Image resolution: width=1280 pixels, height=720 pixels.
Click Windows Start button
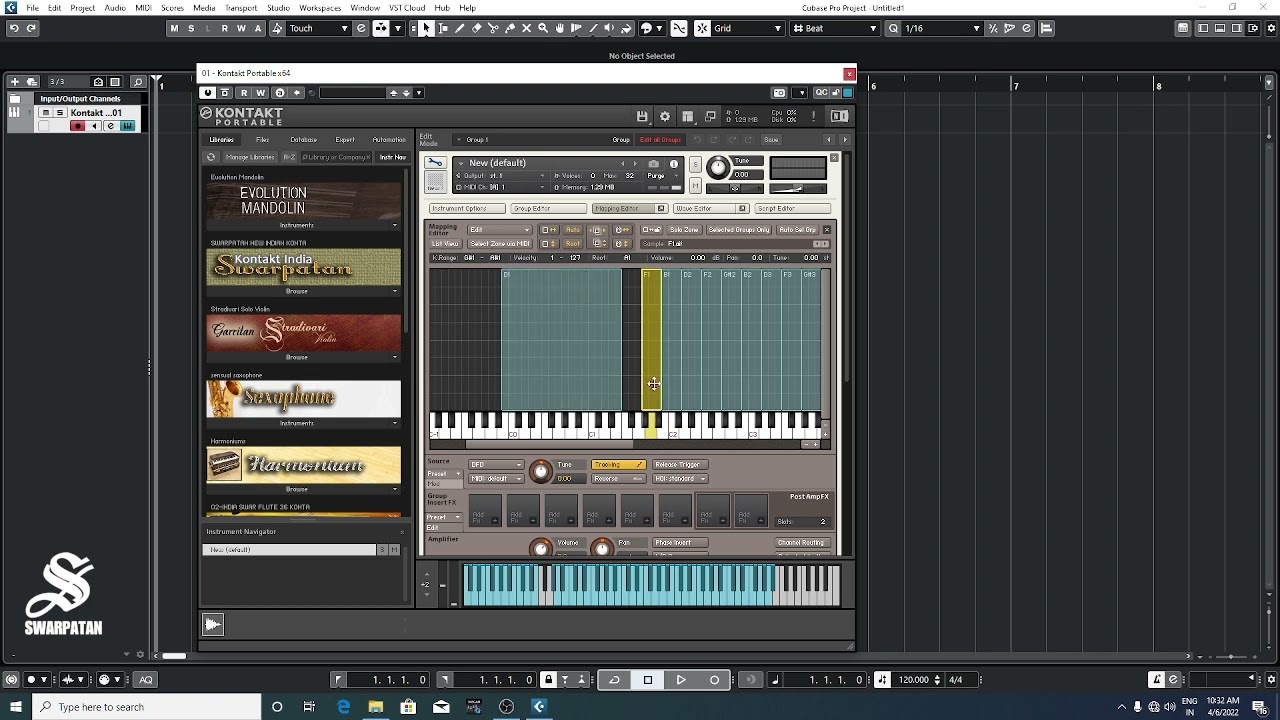(16, 707)
